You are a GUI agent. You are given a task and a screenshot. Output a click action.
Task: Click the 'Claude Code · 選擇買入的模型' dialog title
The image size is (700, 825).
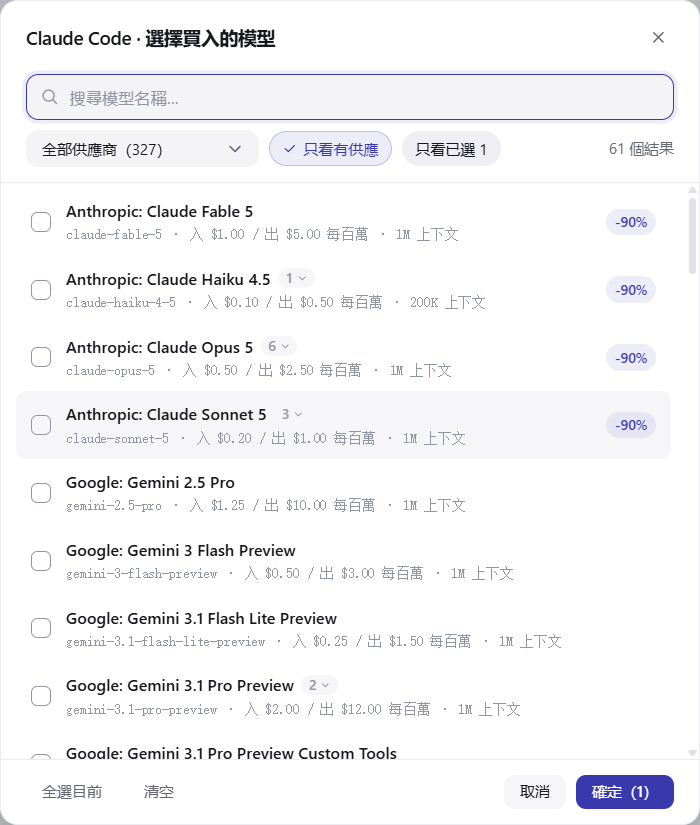[151, 38]
